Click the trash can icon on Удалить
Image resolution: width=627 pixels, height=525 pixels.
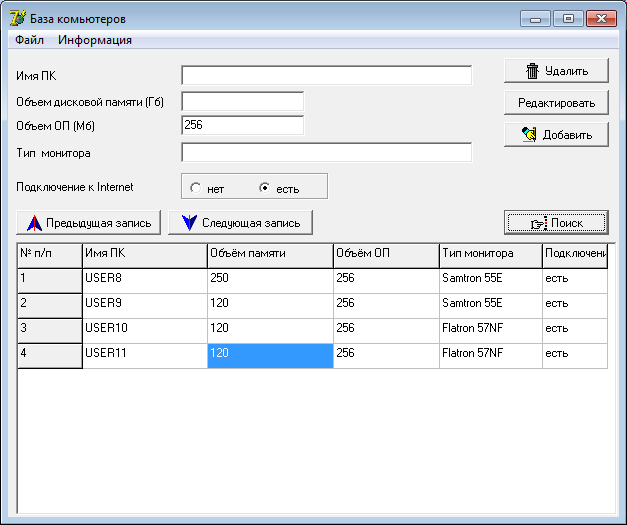(x=533, y=70)
